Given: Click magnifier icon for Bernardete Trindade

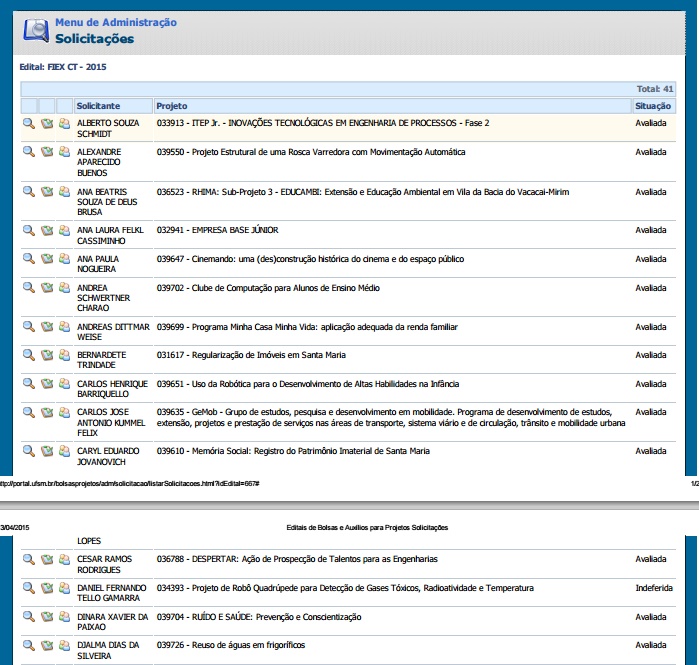Looking at the screenshot, I should pyautogui.click(x=29, y=355).
